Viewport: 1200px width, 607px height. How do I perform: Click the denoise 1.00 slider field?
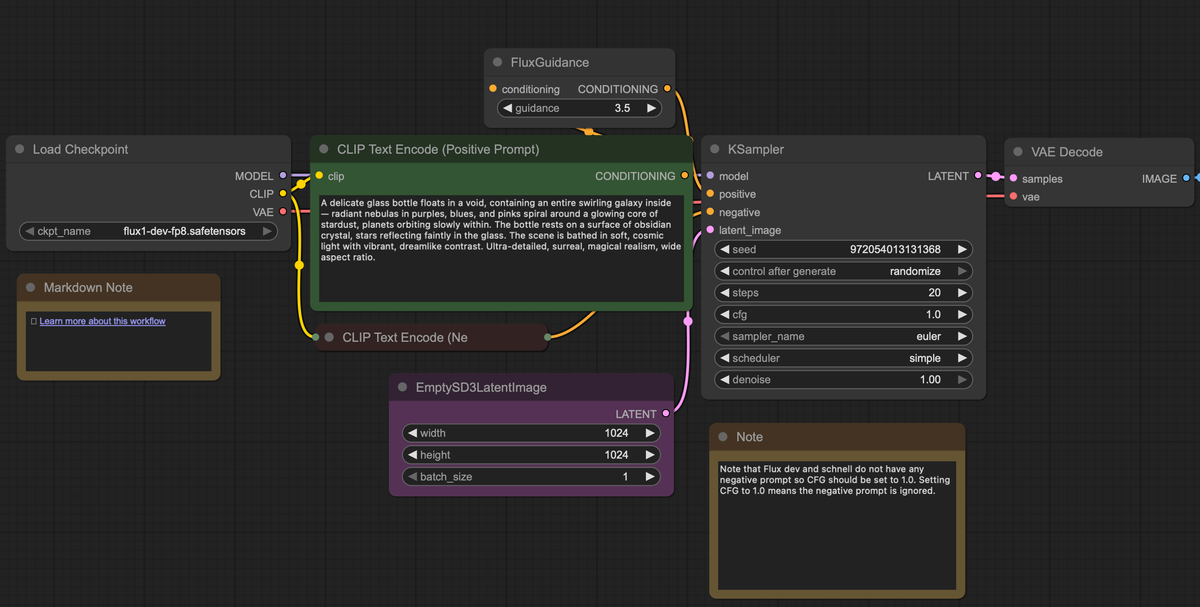click(843, 380)
